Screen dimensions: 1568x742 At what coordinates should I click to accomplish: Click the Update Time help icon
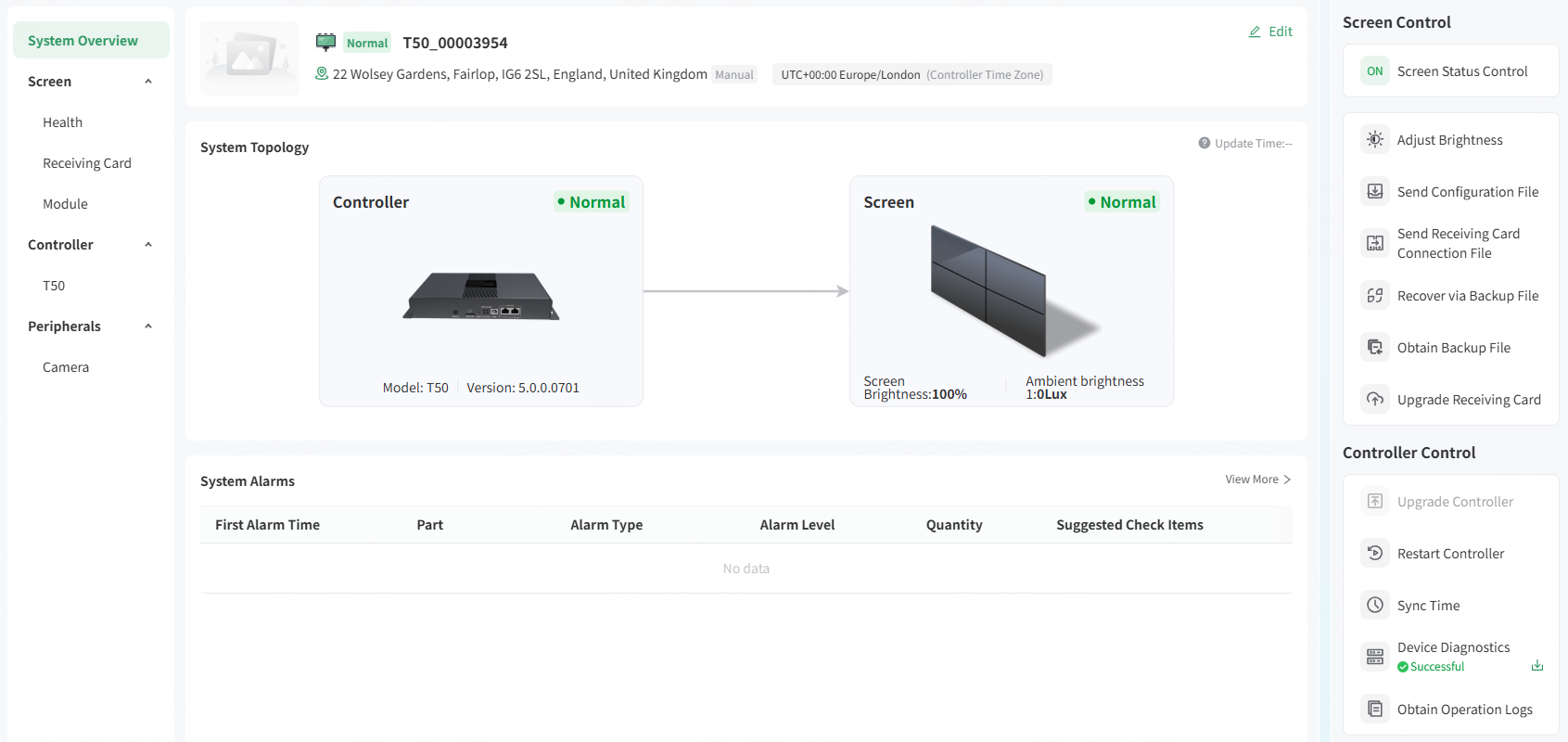click(x=1204, y=143)
